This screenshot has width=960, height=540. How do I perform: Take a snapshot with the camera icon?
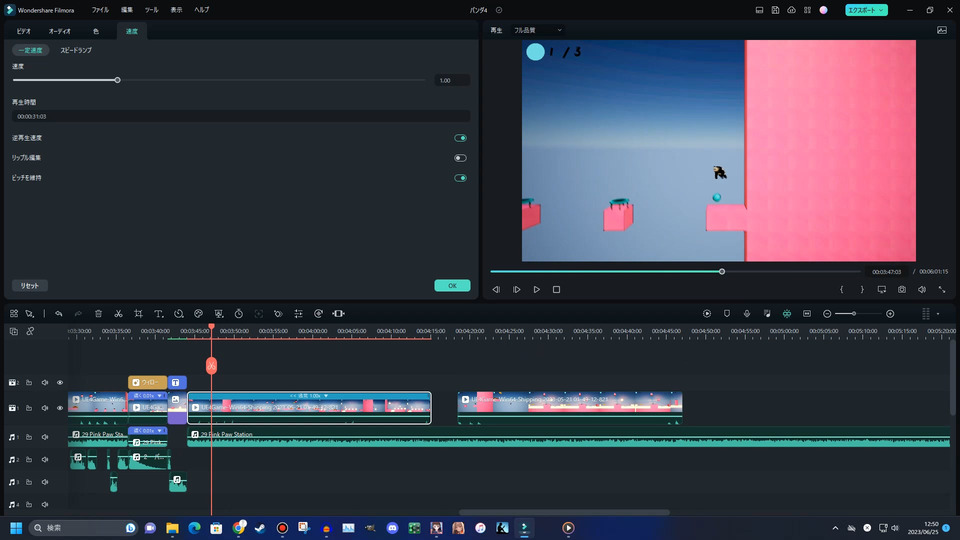pyautogui.click(x=902, y=289)
